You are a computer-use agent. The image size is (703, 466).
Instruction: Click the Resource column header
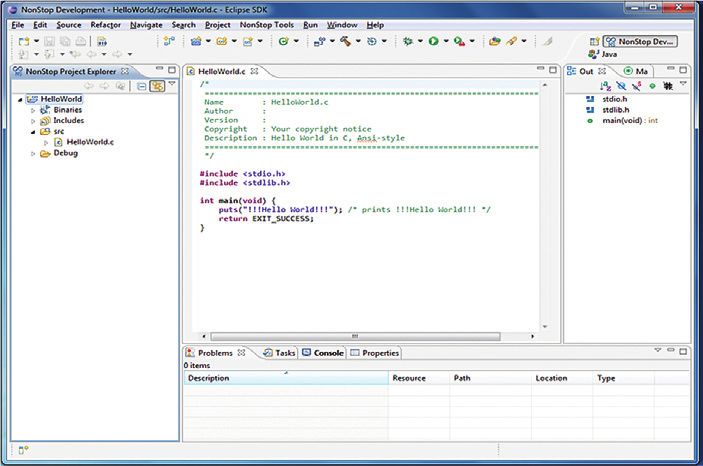tap(419, 378)
